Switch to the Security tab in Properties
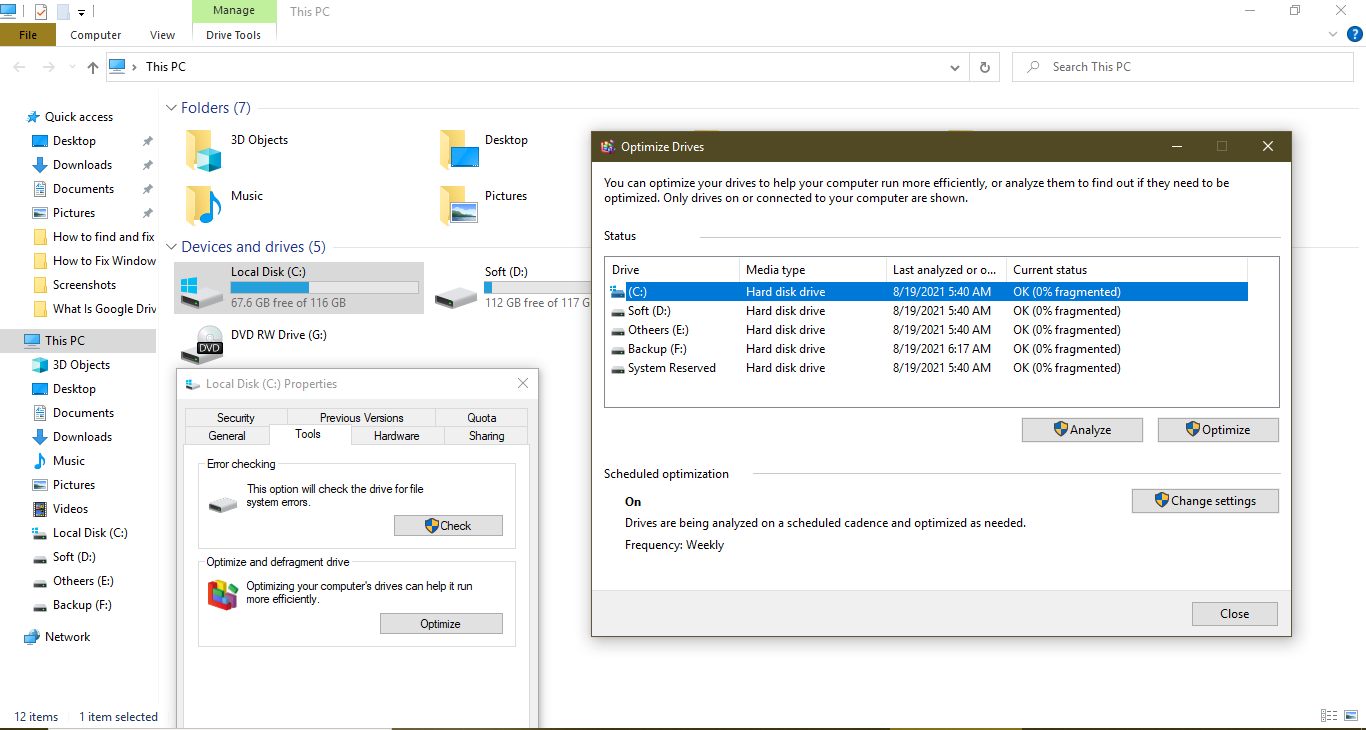Viewport: 1366px width, 730px height. (236, 418)
